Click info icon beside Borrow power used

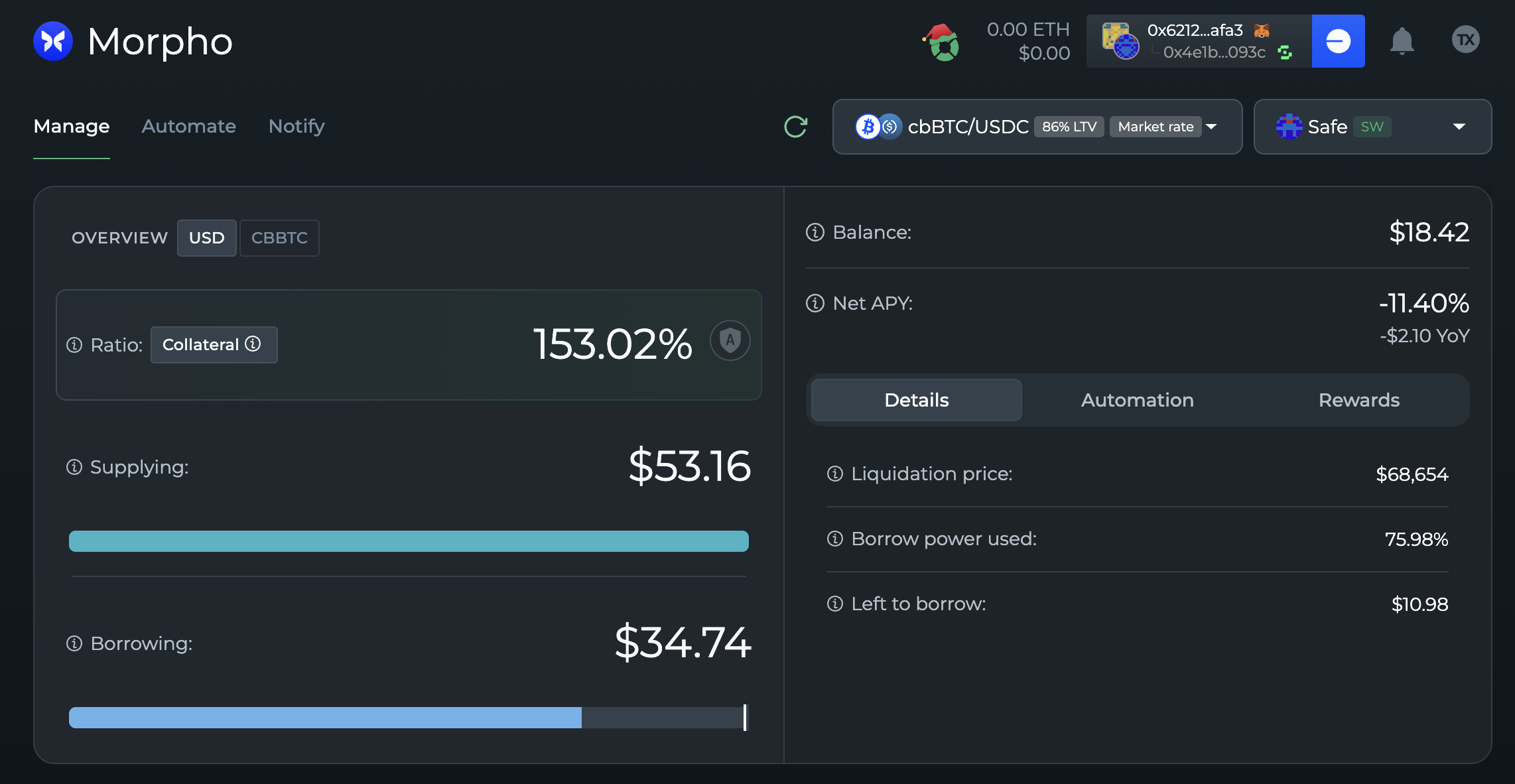[835, 539]
